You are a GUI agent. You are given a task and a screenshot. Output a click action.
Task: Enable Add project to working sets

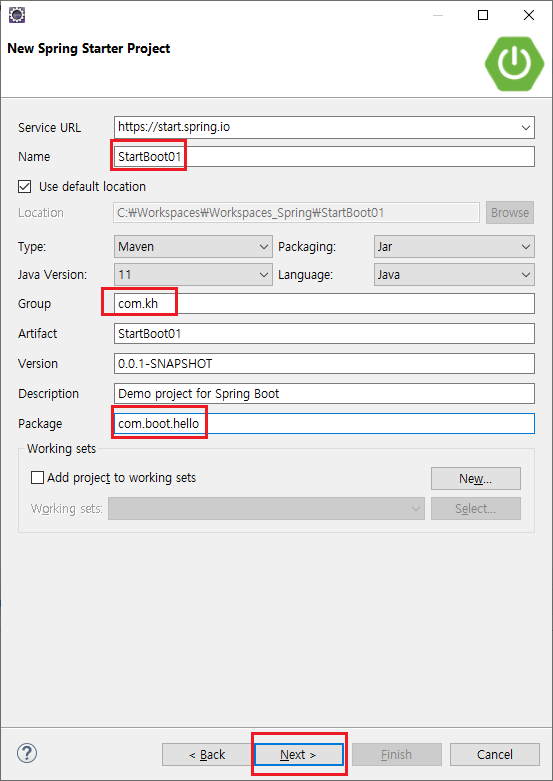[37, 478]
